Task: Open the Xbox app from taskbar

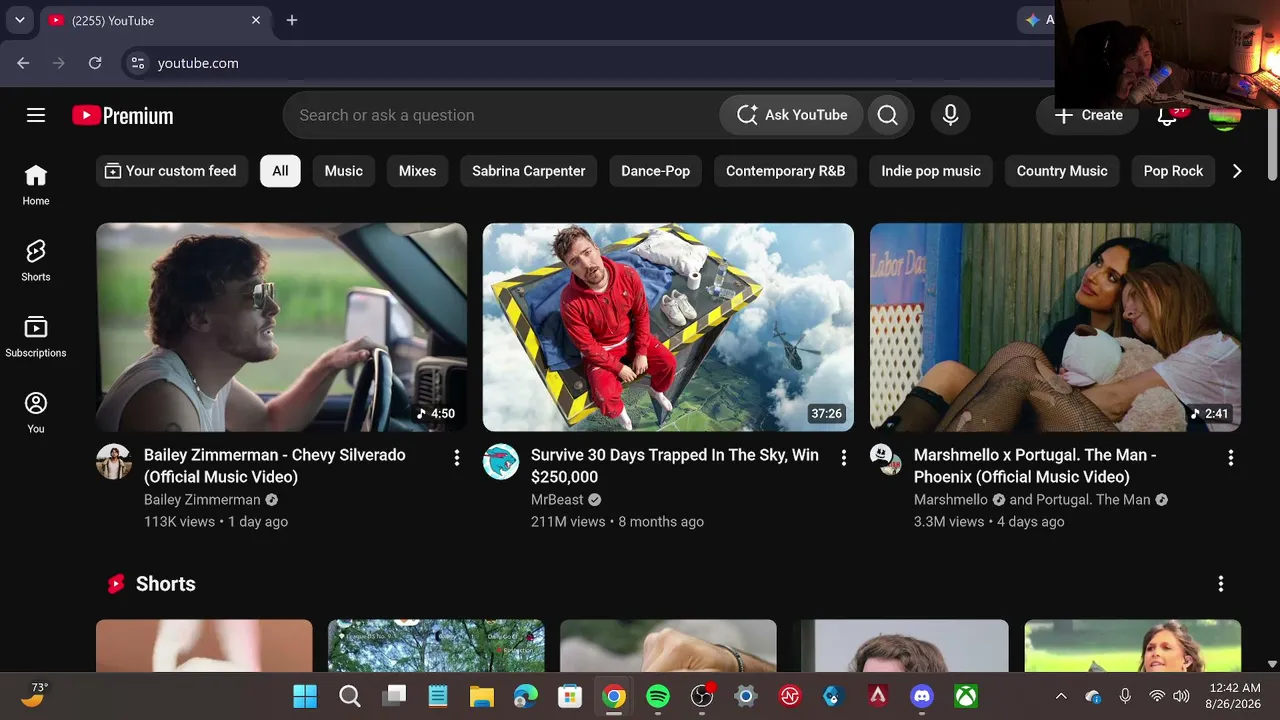Action: point(966,696)
